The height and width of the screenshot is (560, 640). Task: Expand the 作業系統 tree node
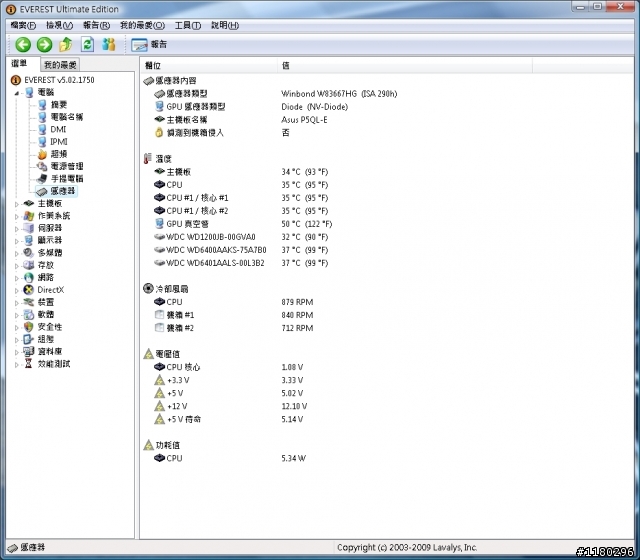click(17, 216)
